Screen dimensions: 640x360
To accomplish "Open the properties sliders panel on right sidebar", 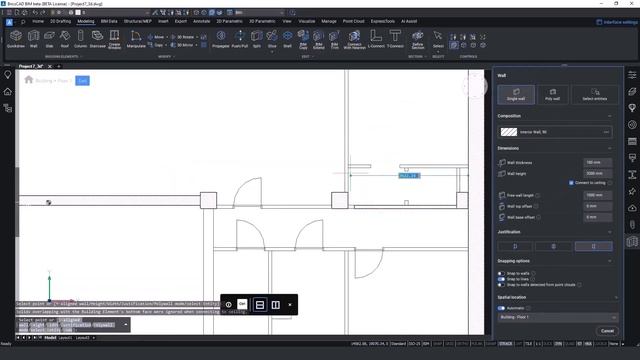I will tap(632, 75).
